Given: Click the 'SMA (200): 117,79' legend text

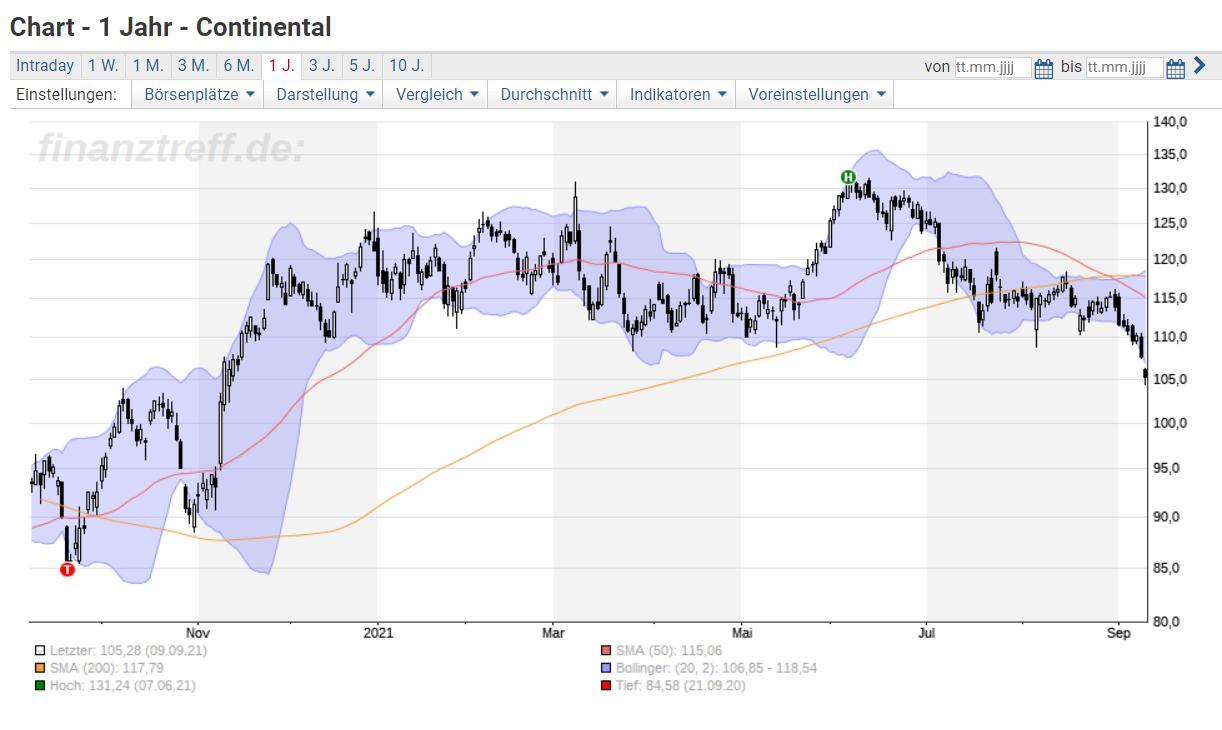Looking at the screenshot, I should click(105, 668).
